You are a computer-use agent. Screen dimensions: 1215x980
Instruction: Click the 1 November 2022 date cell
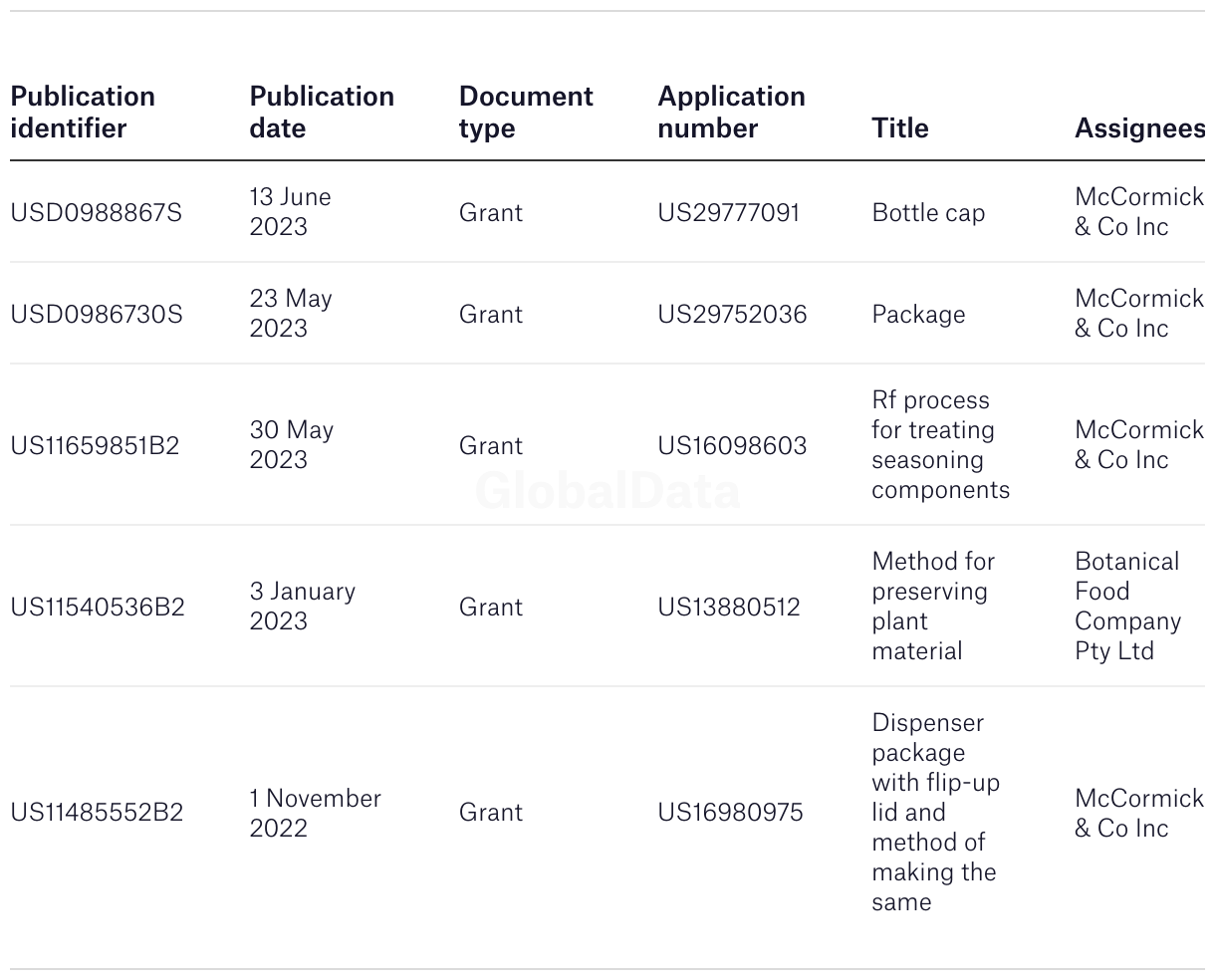[315, 813]
